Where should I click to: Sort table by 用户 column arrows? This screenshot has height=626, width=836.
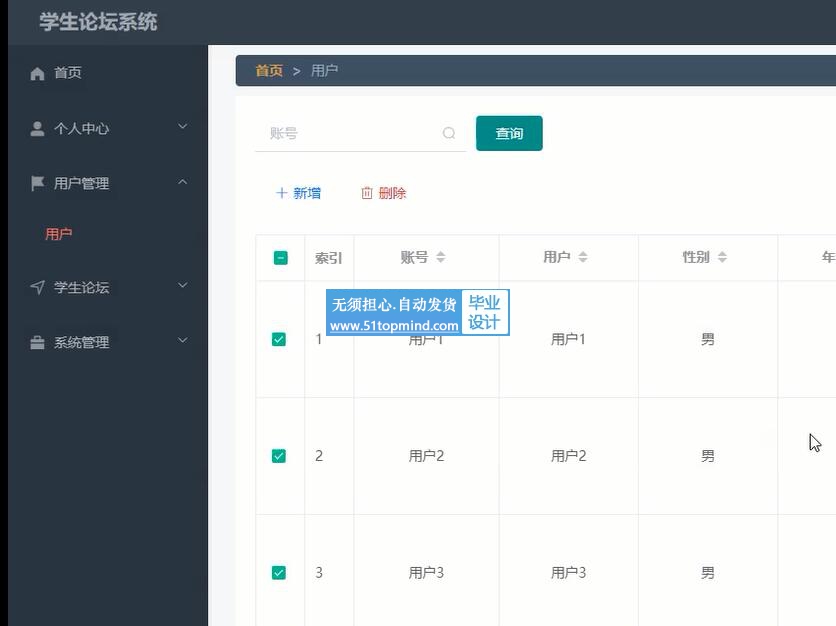point(583,257)
